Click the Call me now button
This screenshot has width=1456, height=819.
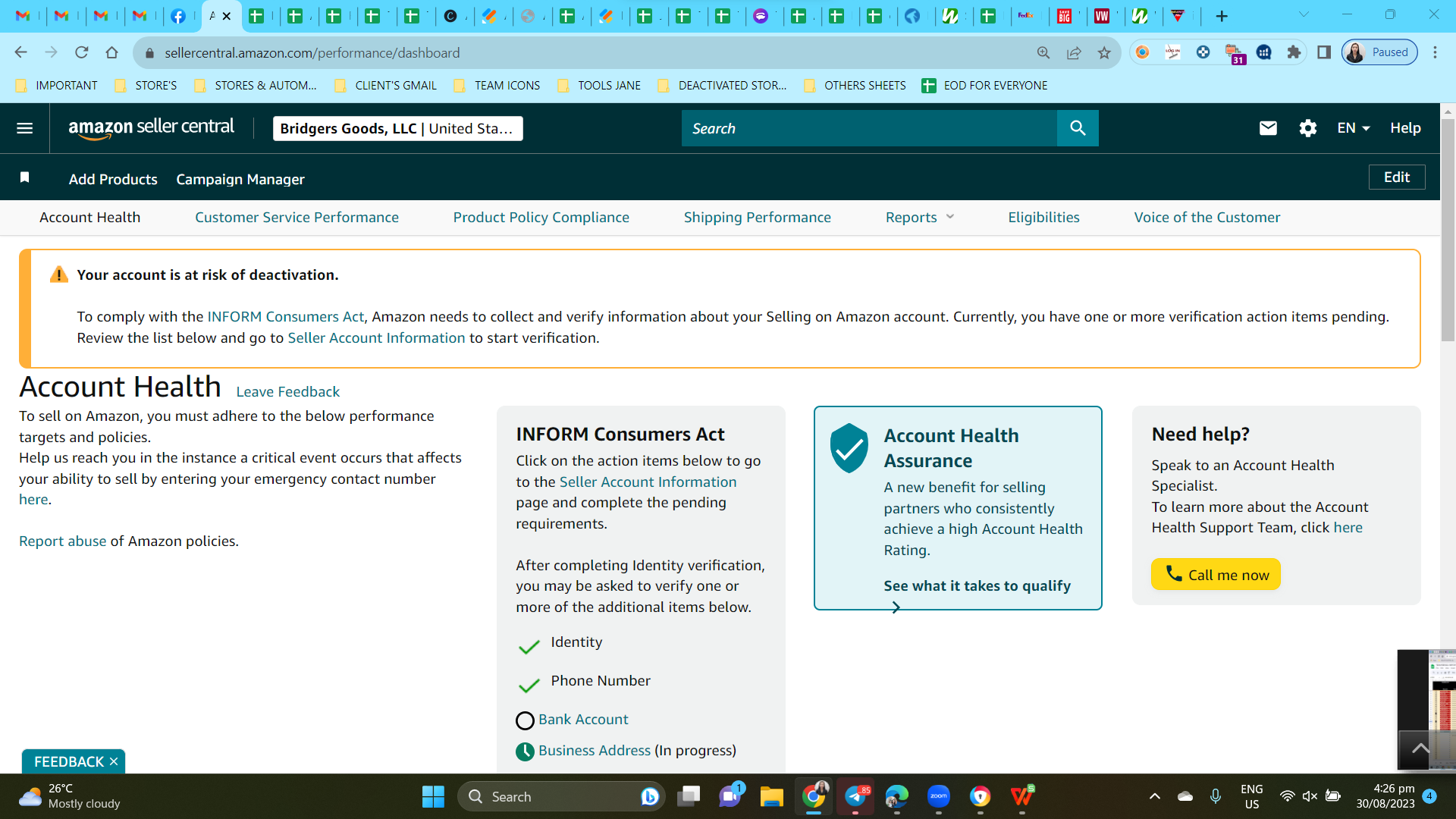click(x=1216, y=574)
